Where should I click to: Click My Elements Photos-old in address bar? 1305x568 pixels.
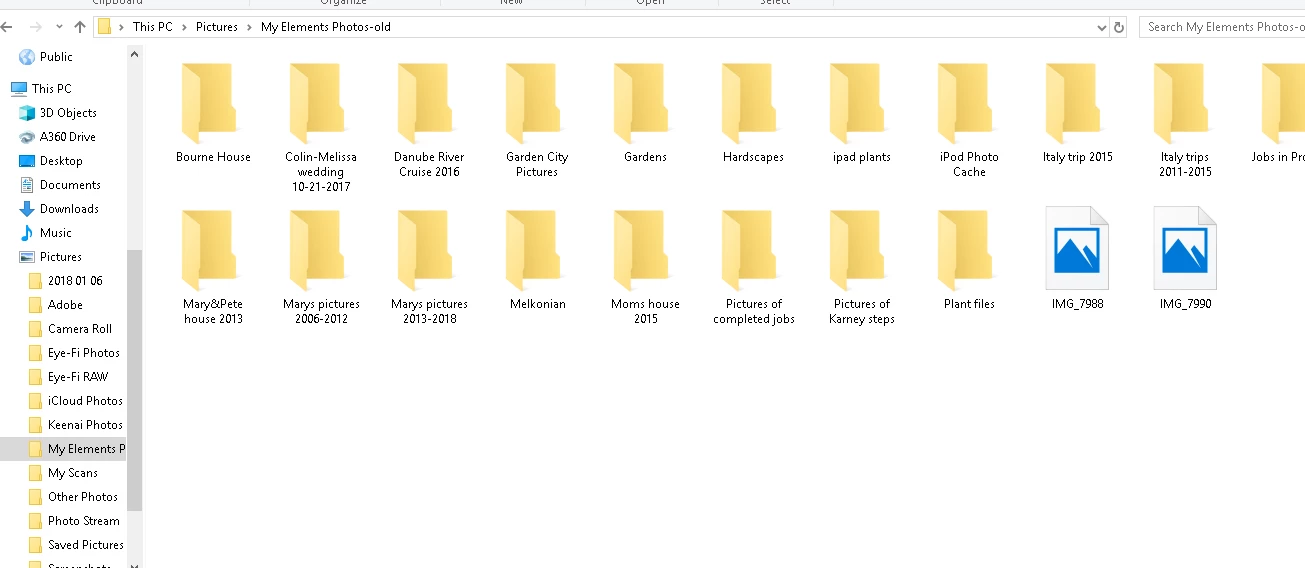coord(326,27)
